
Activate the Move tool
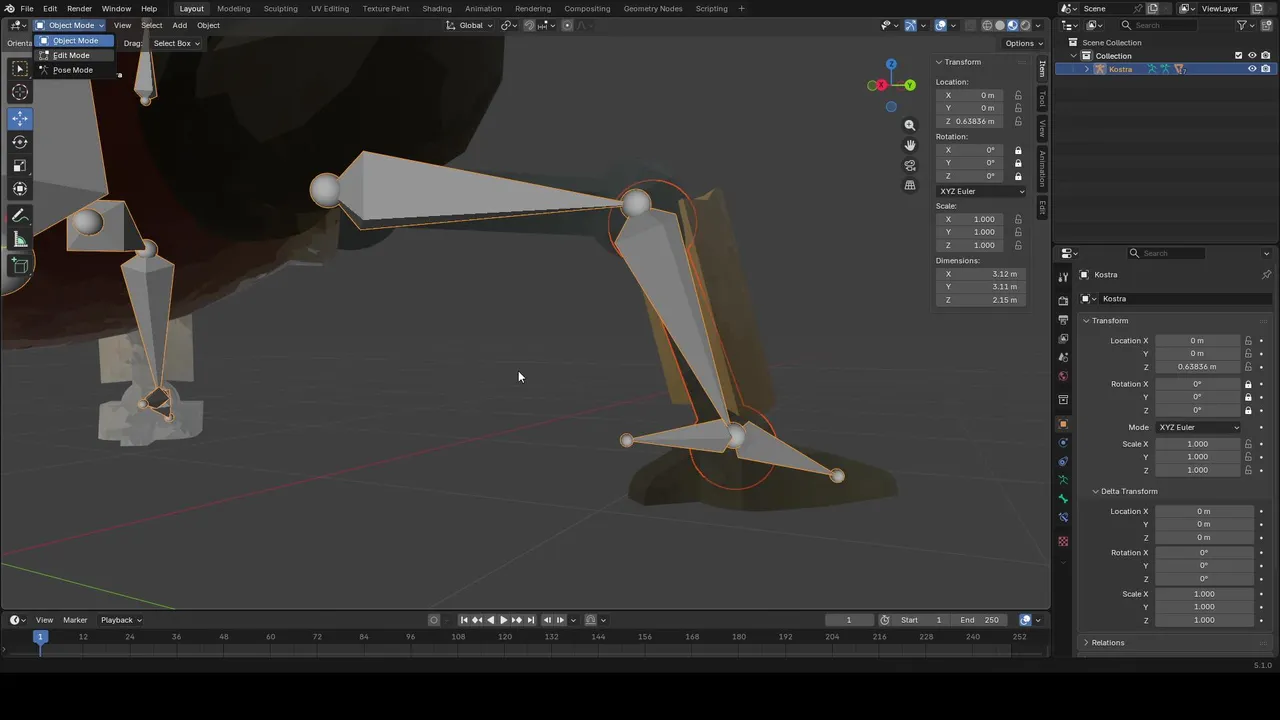[x=20, y=118]
